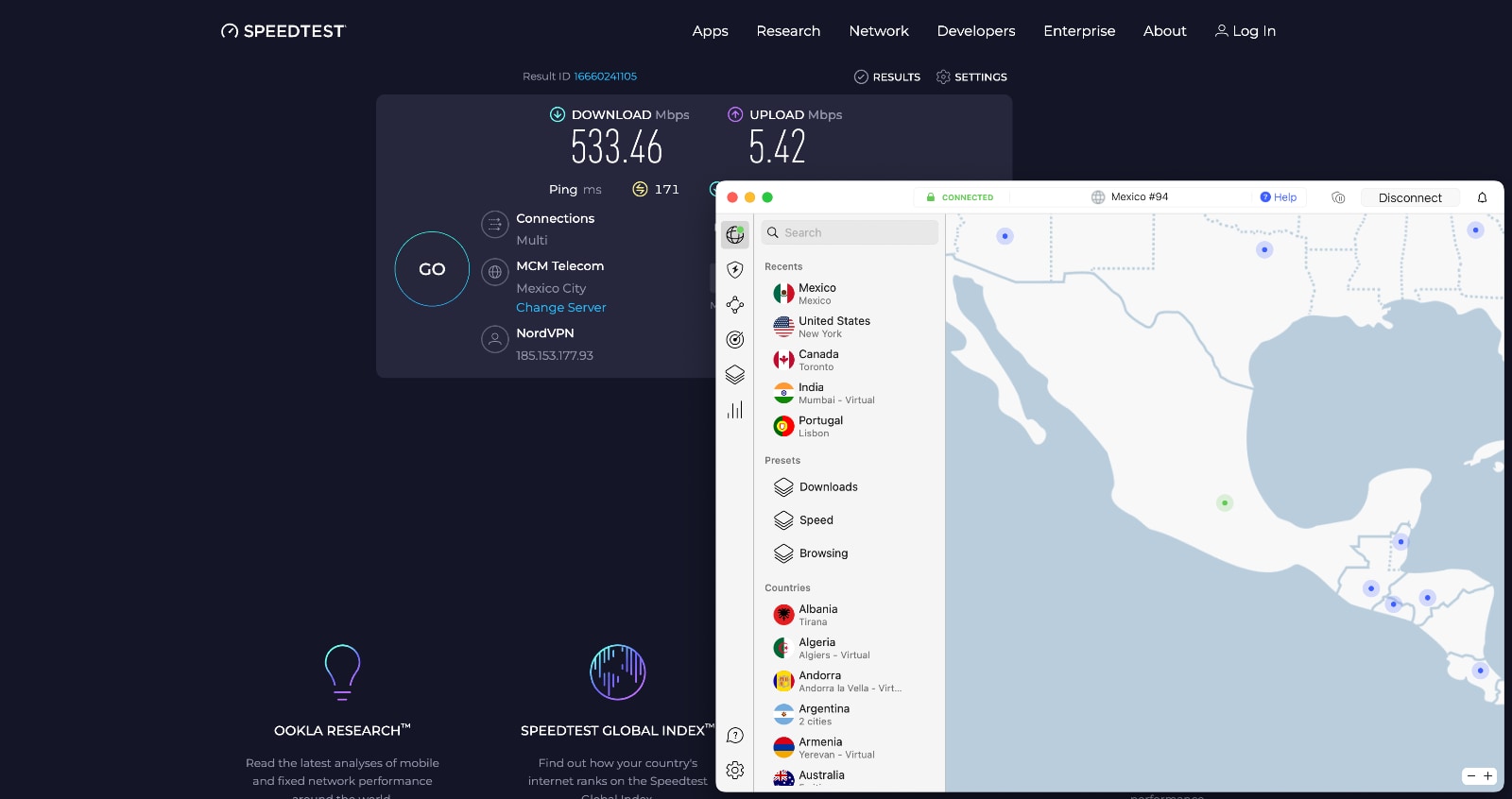Image resolution: width=1512 pixels, height=799 pixels.
Task: Select Canada Toronto recent server
Action: [849, 360]
